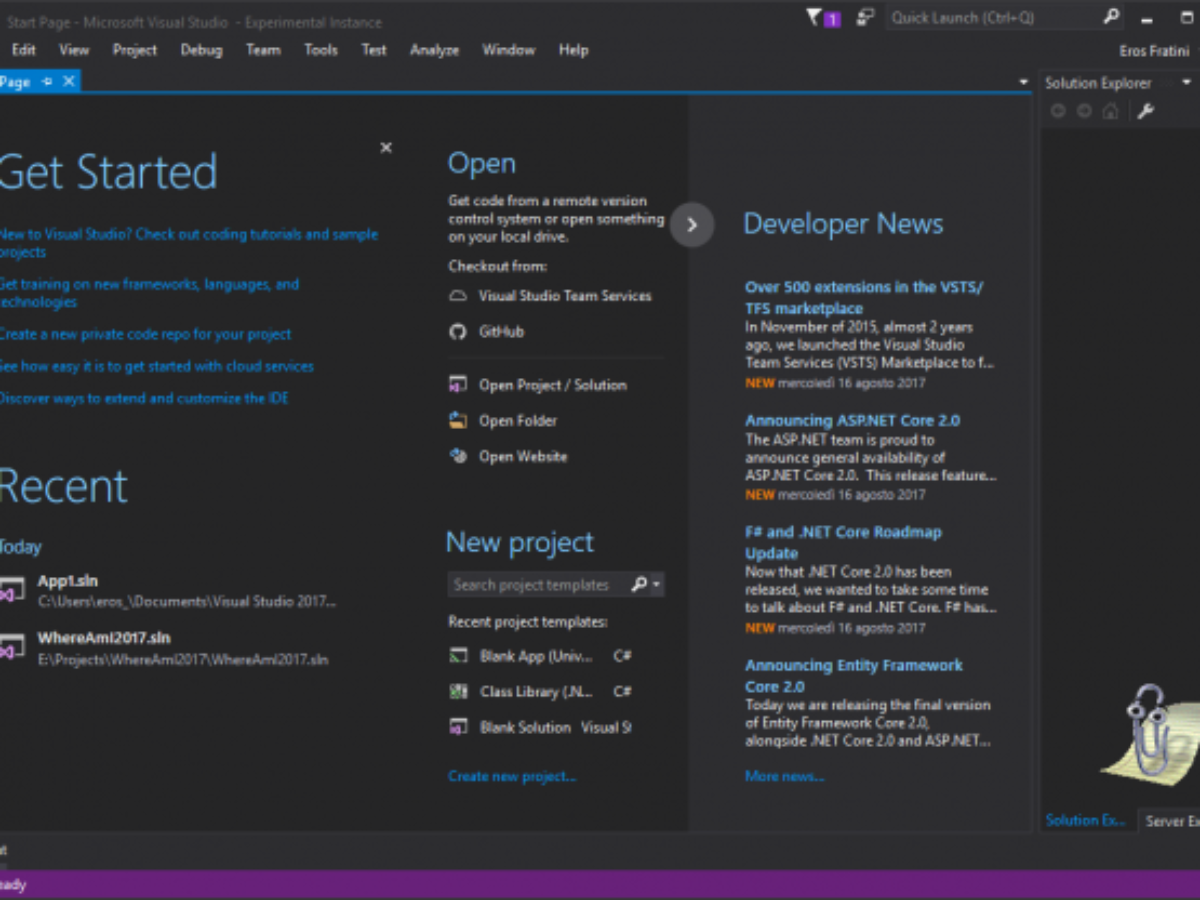Open the Project menu

[x=135, y=50]
